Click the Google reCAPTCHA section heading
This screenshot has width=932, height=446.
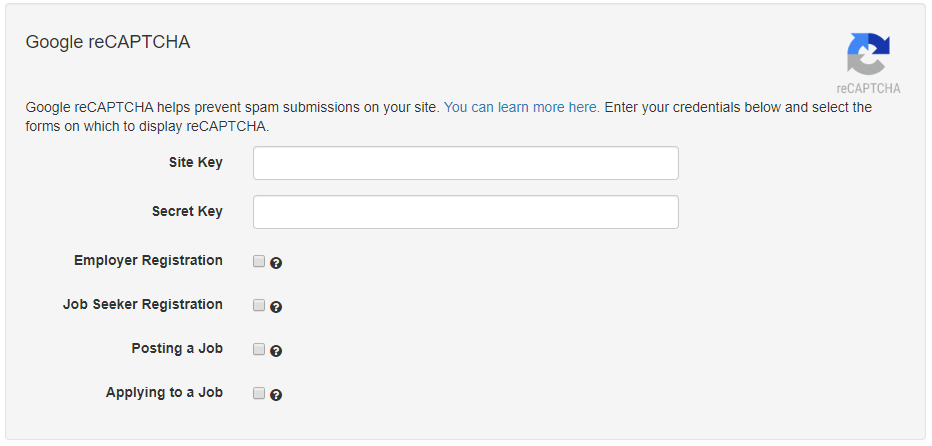[108, 42]
